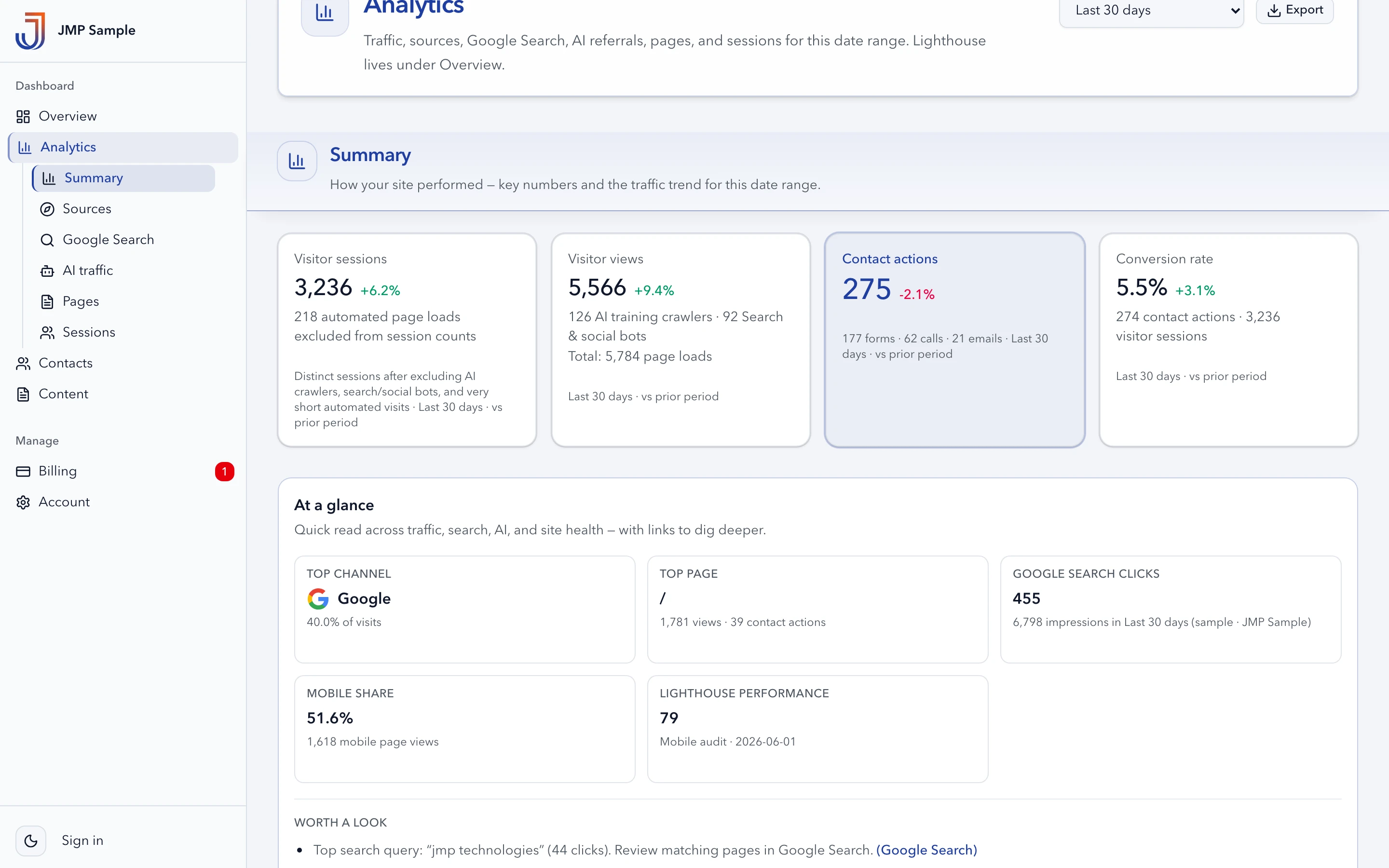Toggle dark mode with the moon button
The image size is (1389, 868).
point(31,841)
